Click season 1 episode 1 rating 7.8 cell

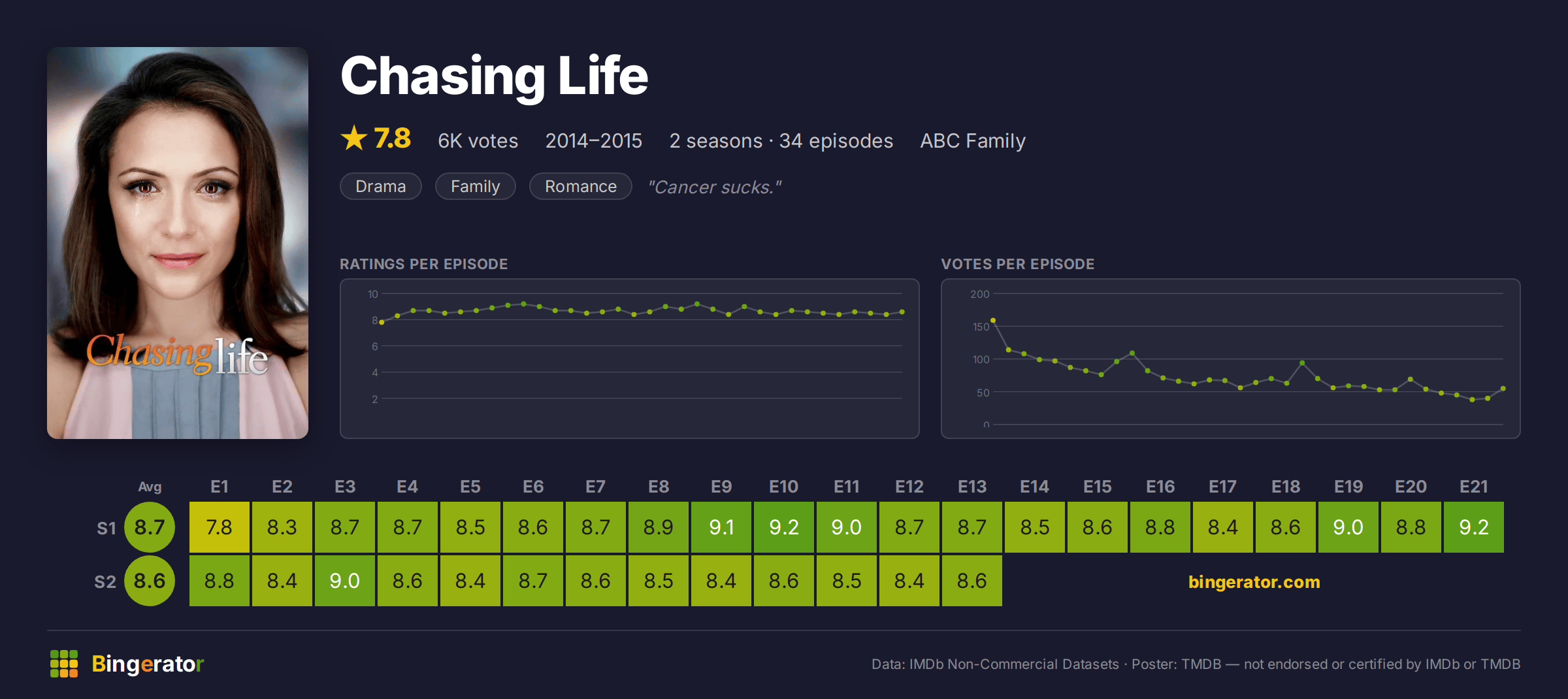(x=220, y=527)
